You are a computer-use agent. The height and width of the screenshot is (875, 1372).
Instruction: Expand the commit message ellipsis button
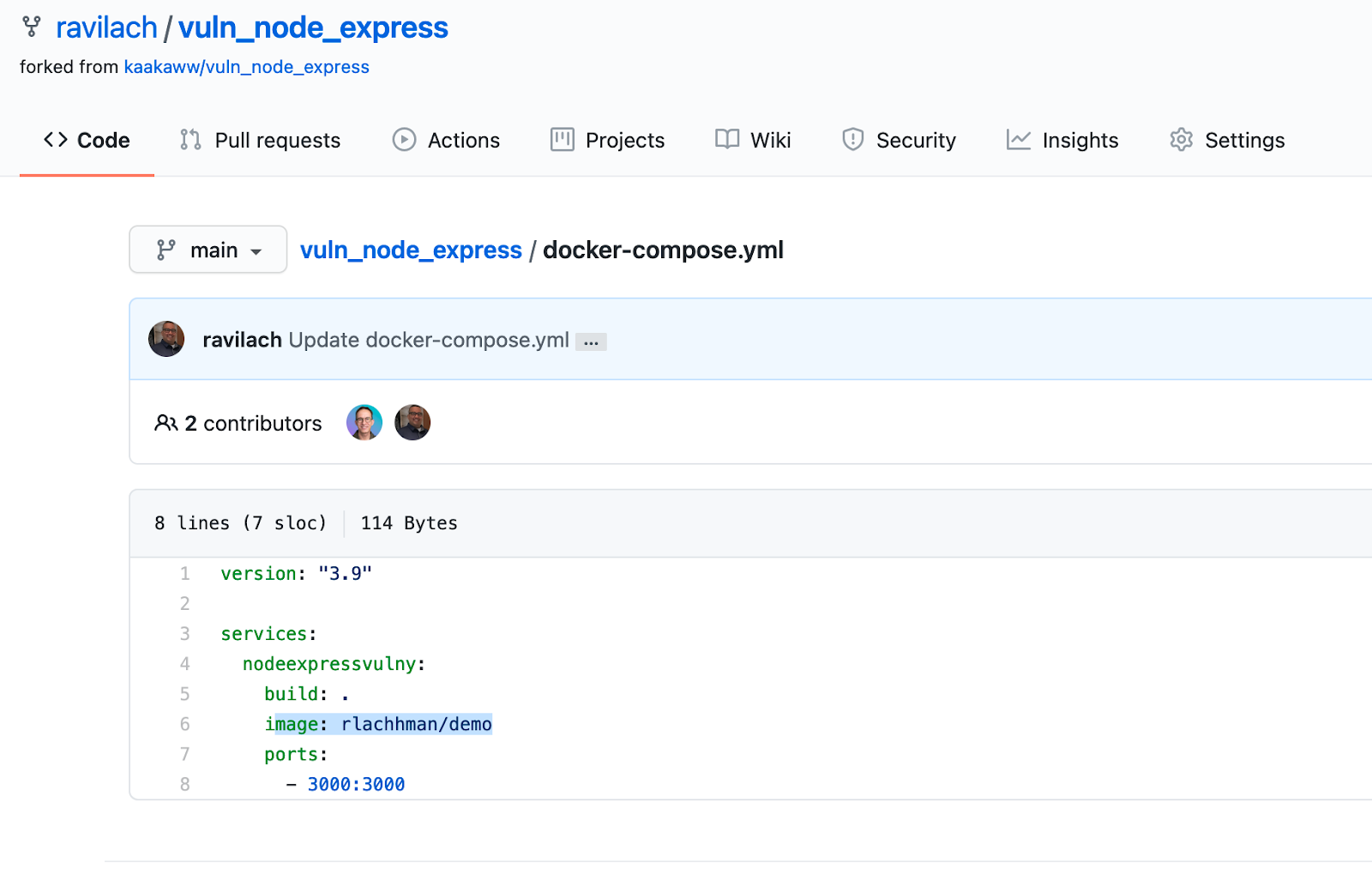tap(591, 341)
